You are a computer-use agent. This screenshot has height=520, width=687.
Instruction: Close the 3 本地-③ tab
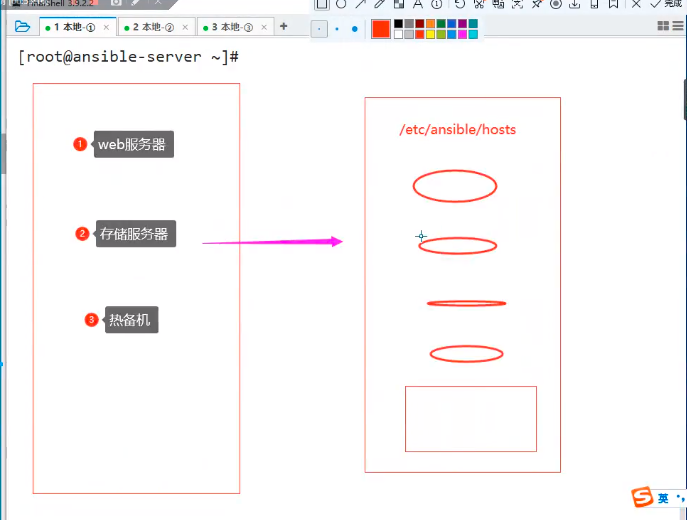[264, 27]
